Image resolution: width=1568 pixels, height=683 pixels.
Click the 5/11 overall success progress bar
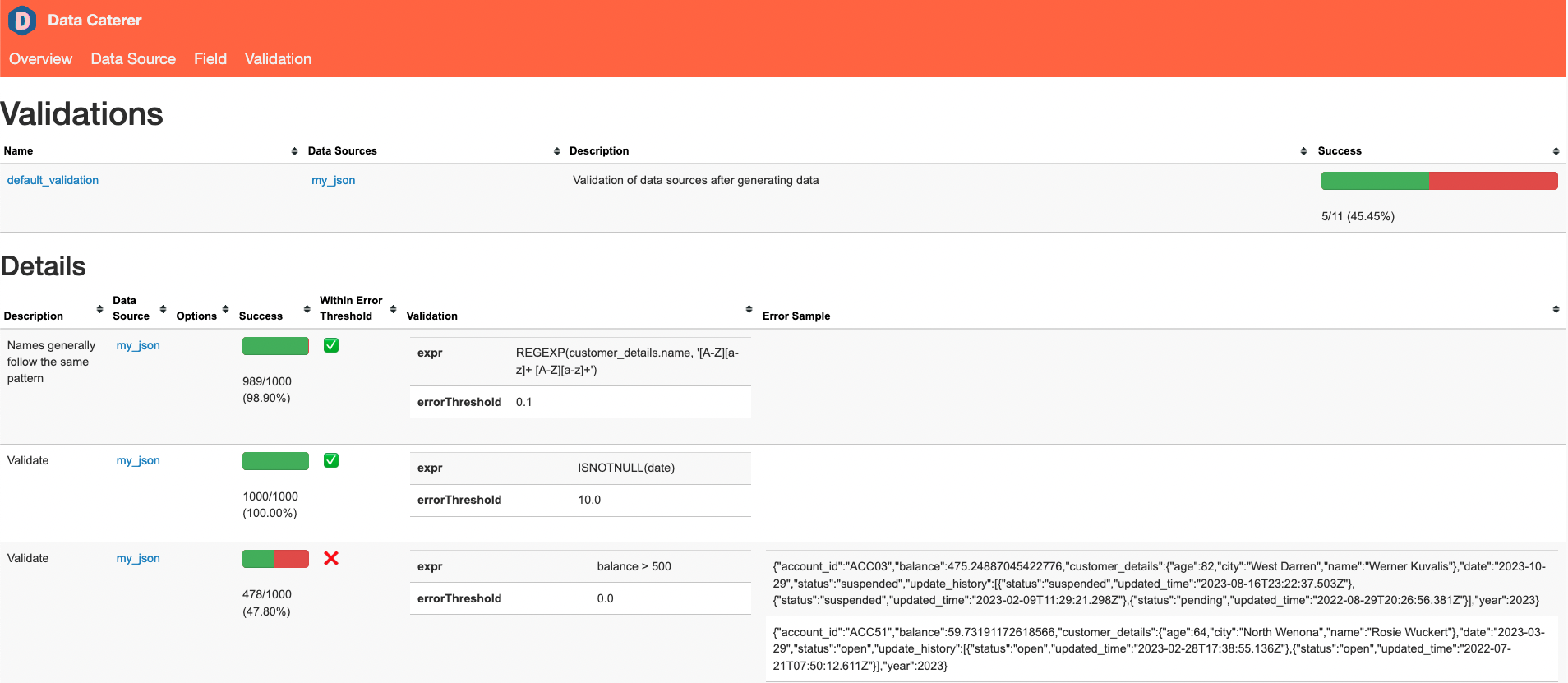[1439, 181]
